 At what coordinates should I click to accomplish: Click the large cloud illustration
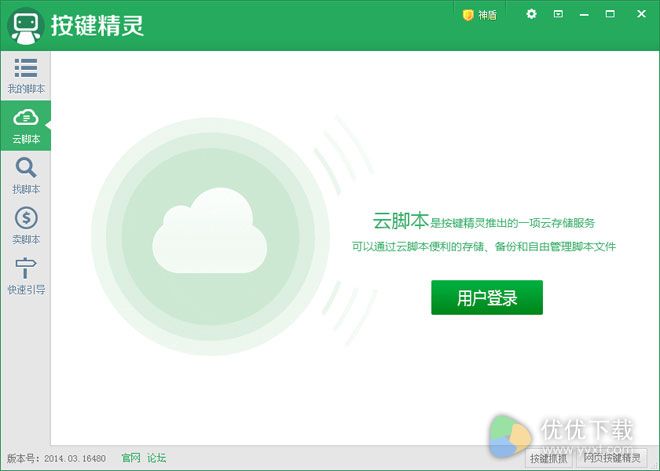point(210,231)
